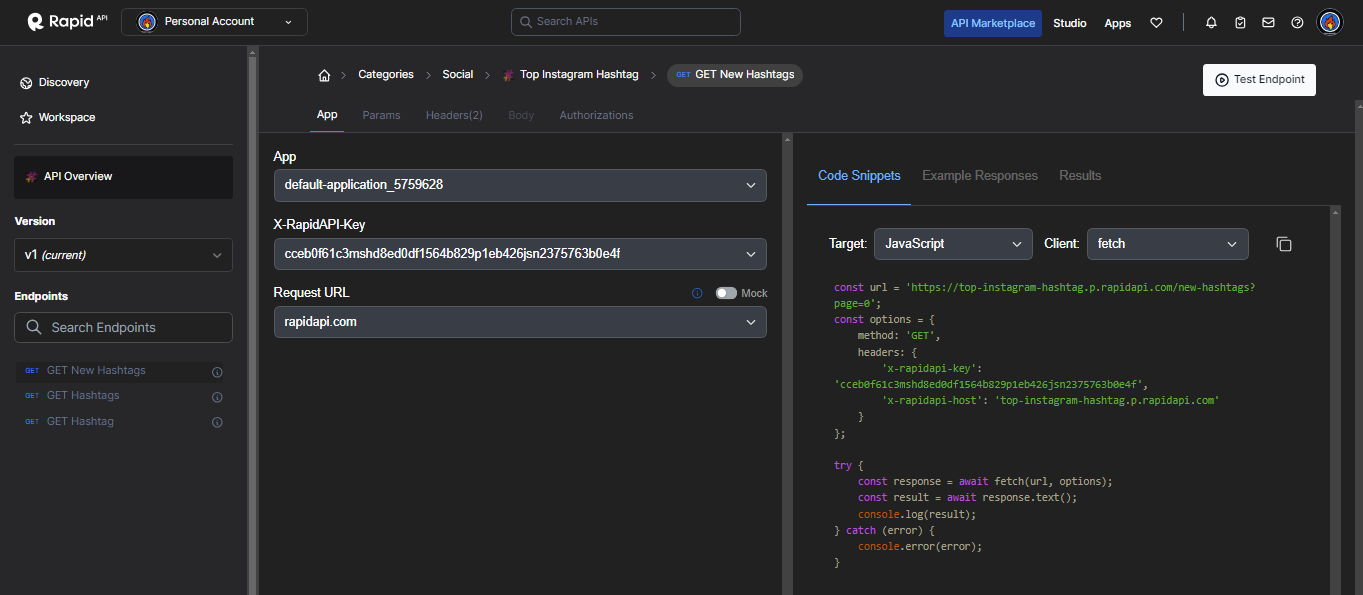Viewport: 1363px width, 595px height.
Task: Click the Test Endpoint button
Action: (1259, 80)
